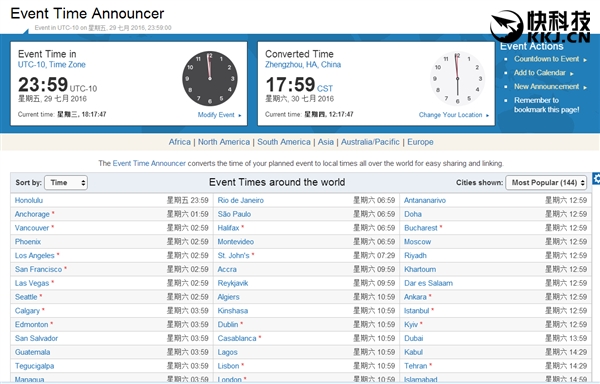Click the settings gear icon beside the table
The width and height of the screenshot is (600, 384).
pyautogui.click(x=596, y=178)
